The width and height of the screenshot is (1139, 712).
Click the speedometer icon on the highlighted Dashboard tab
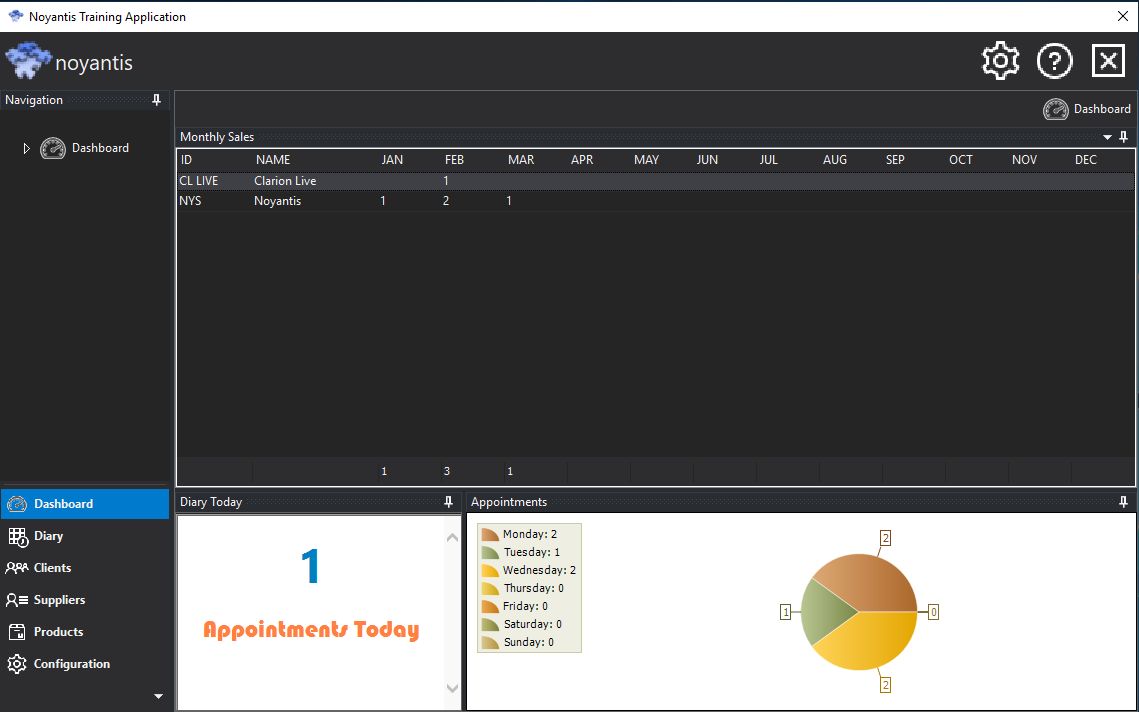coord(17,503)
